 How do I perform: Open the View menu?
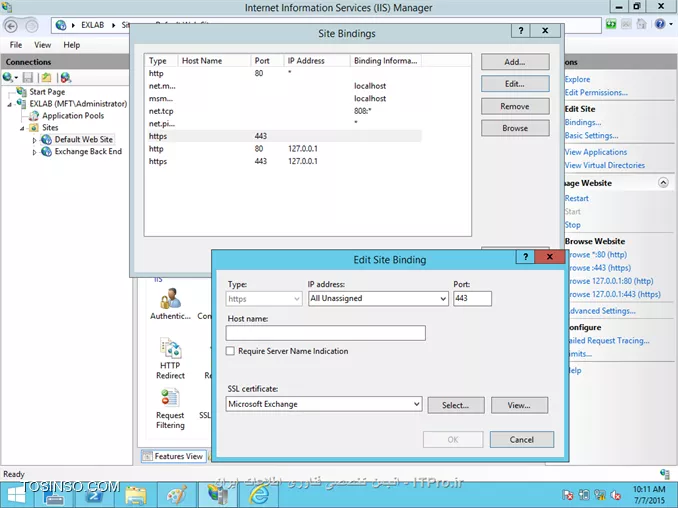42,45
